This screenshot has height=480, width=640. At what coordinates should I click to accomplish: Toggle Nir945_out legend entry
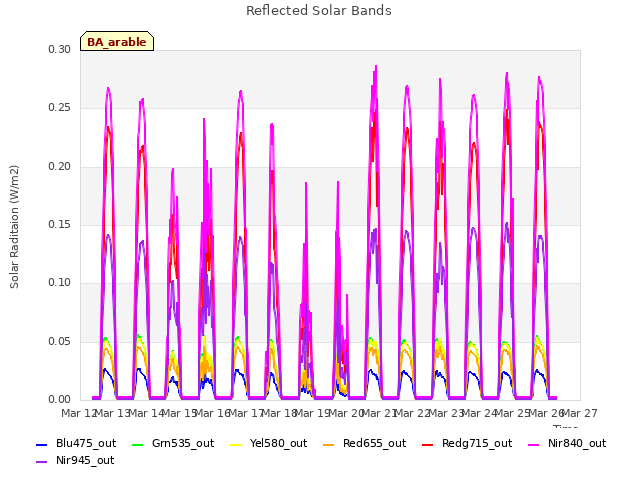click(75, 461)
